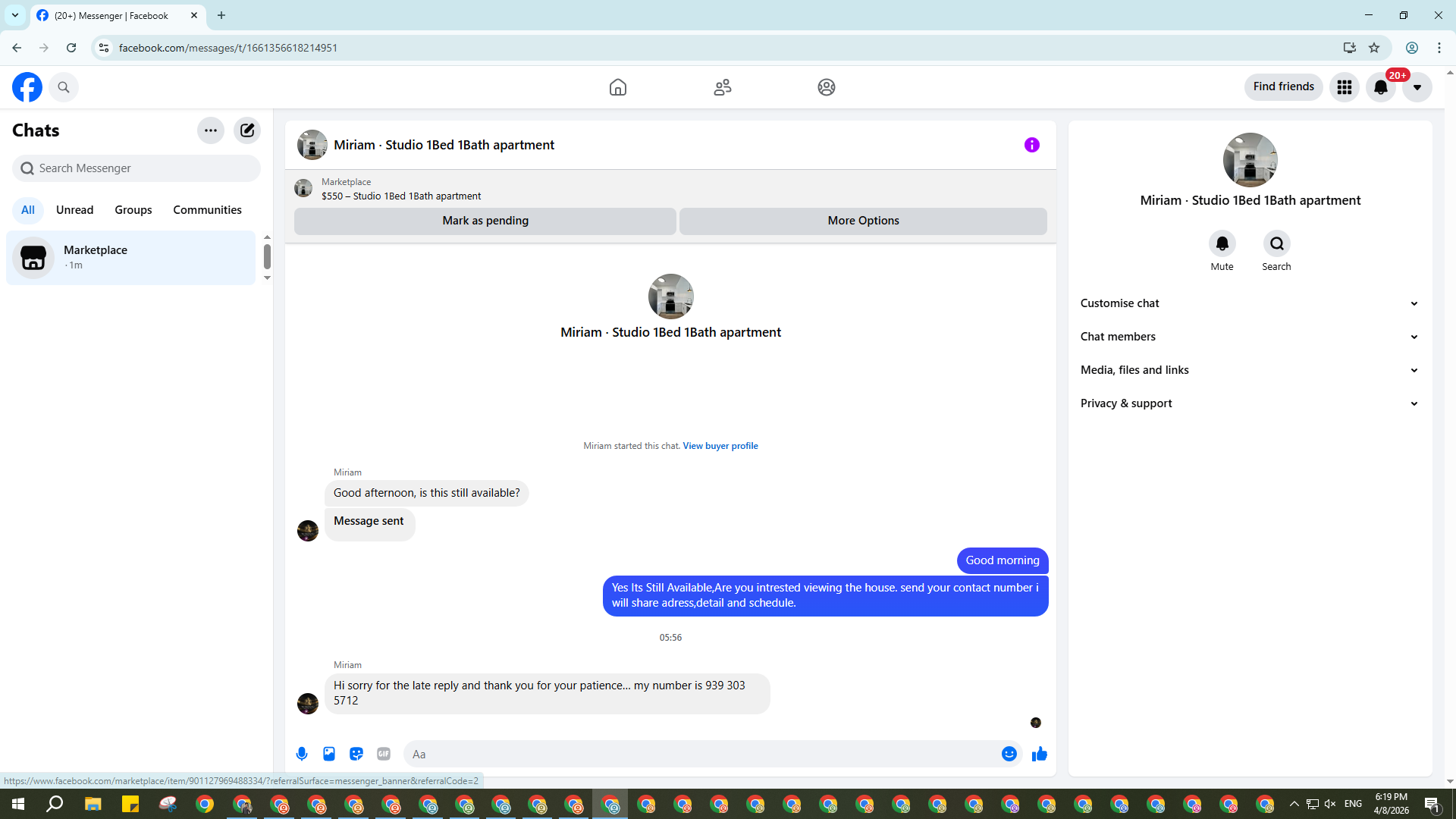Open the sticker picker icon
The height and width of the screenshot is (819, 1456).
tap(356, 754)
